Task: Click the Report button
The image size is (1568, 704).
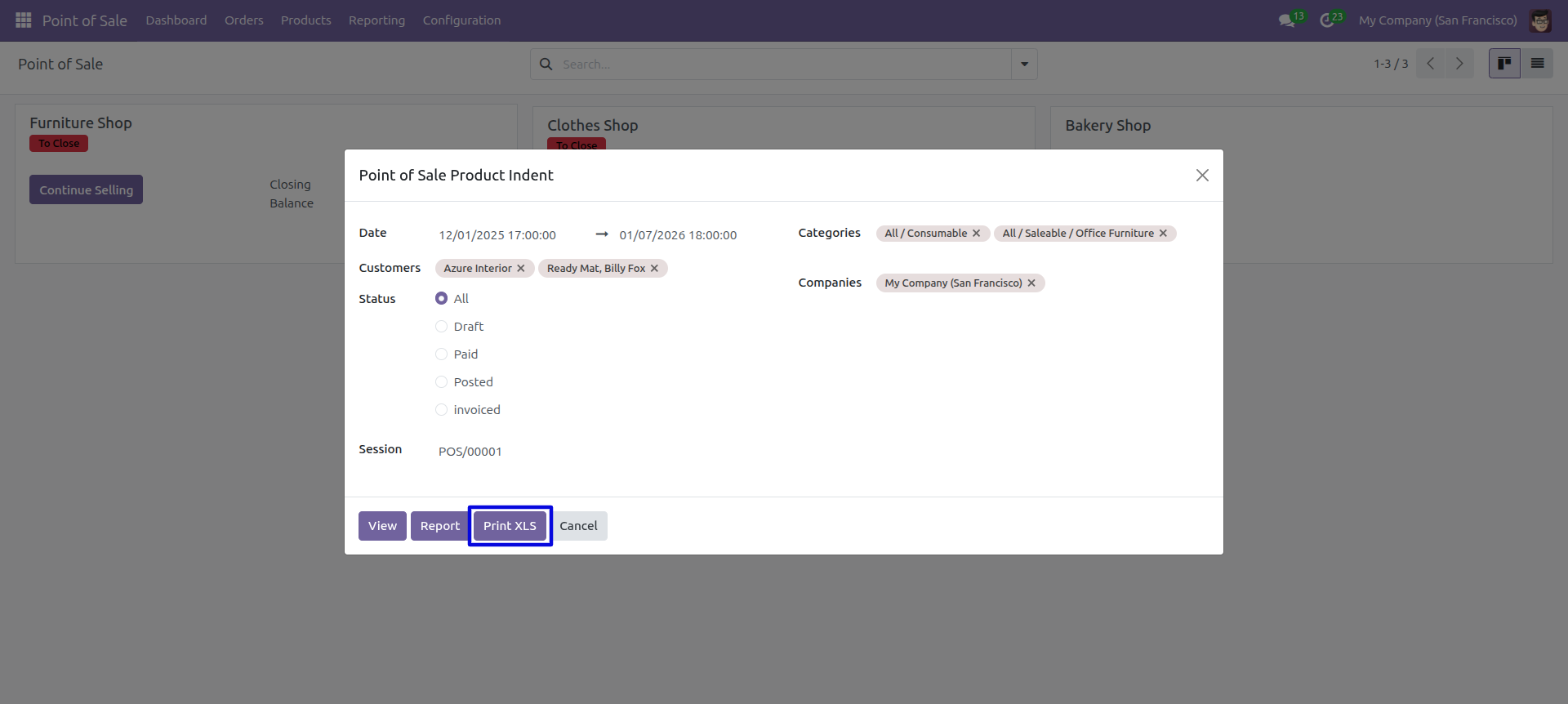Action: pos(440,526)
